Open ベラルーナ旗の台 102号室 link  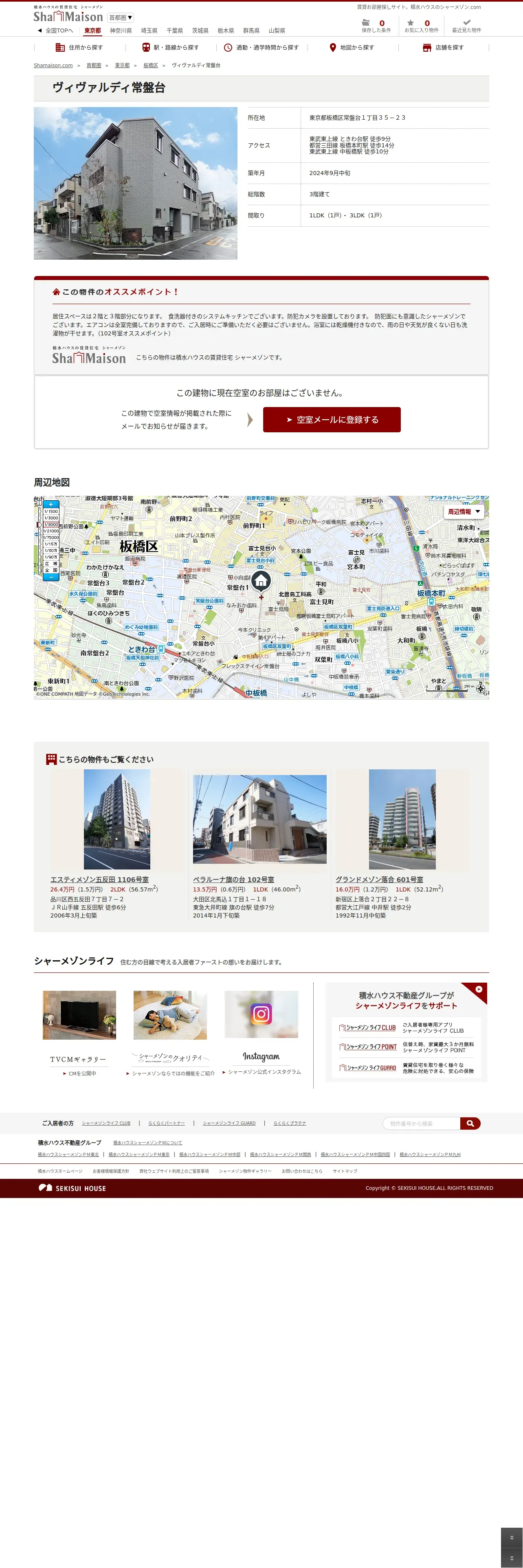click(233, 880)
